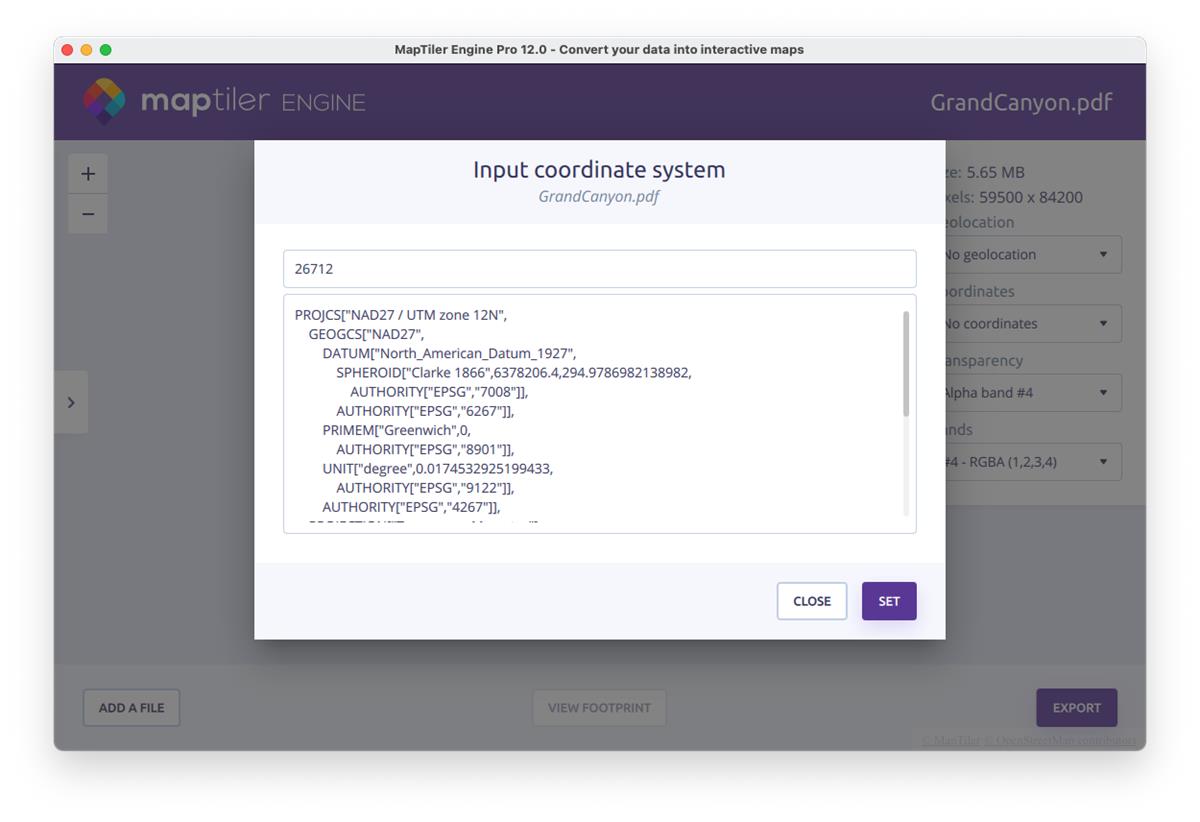
Task: Click the EXPORT button
Action: (1076, 708)
